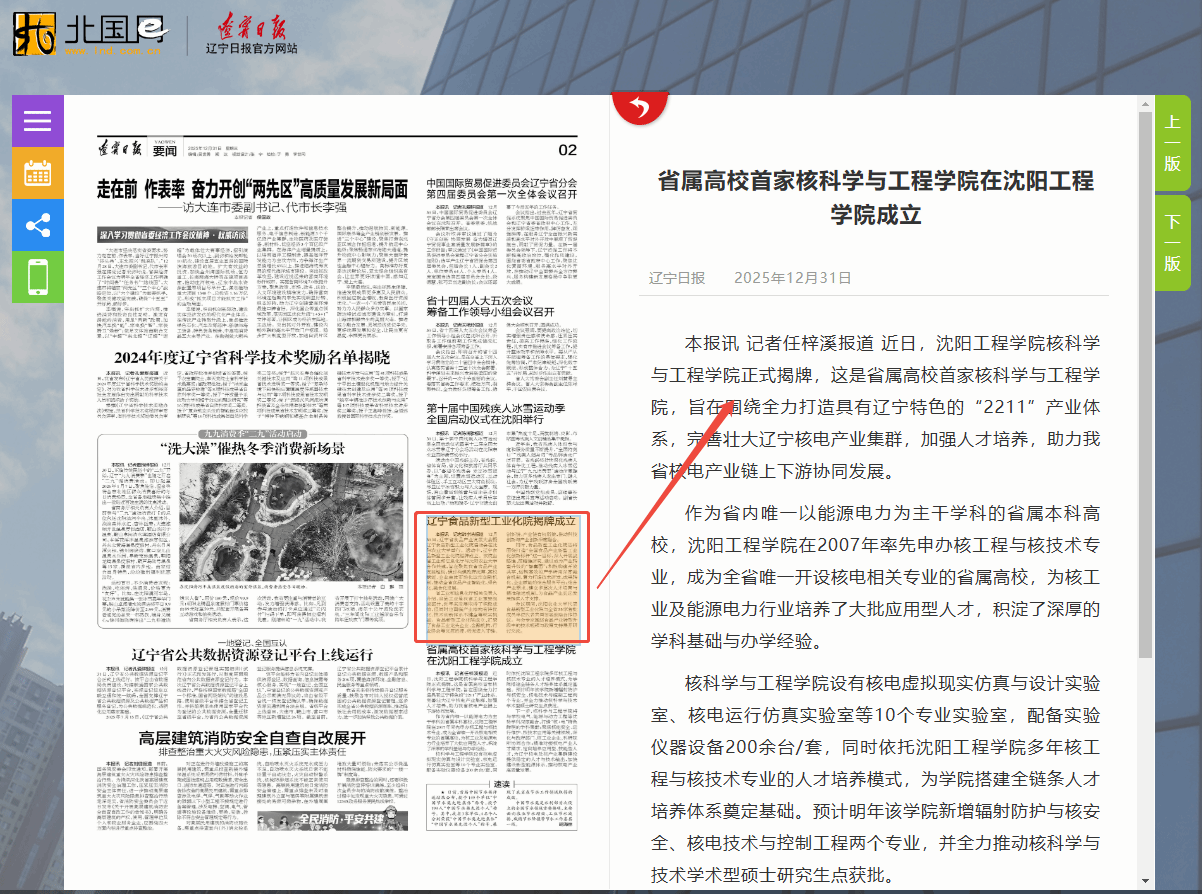Click the 北国网 logo
This screenshot has height=894, width=1202.
(x=88, y=35)
